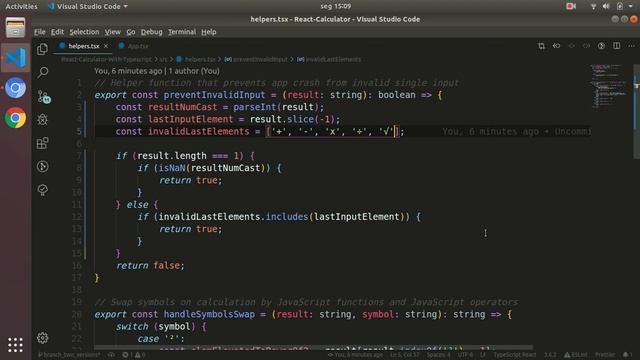
Task: Open the Extensions view
Action: [x=42, y=143]
